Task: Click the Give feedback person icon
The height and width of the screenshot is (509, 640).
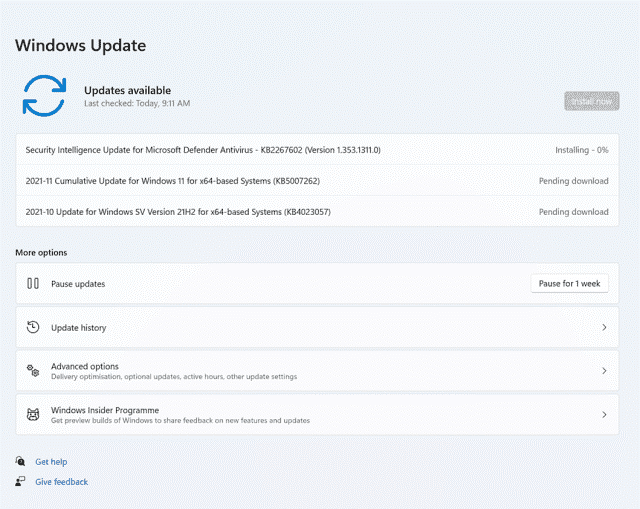Action: 20,481
